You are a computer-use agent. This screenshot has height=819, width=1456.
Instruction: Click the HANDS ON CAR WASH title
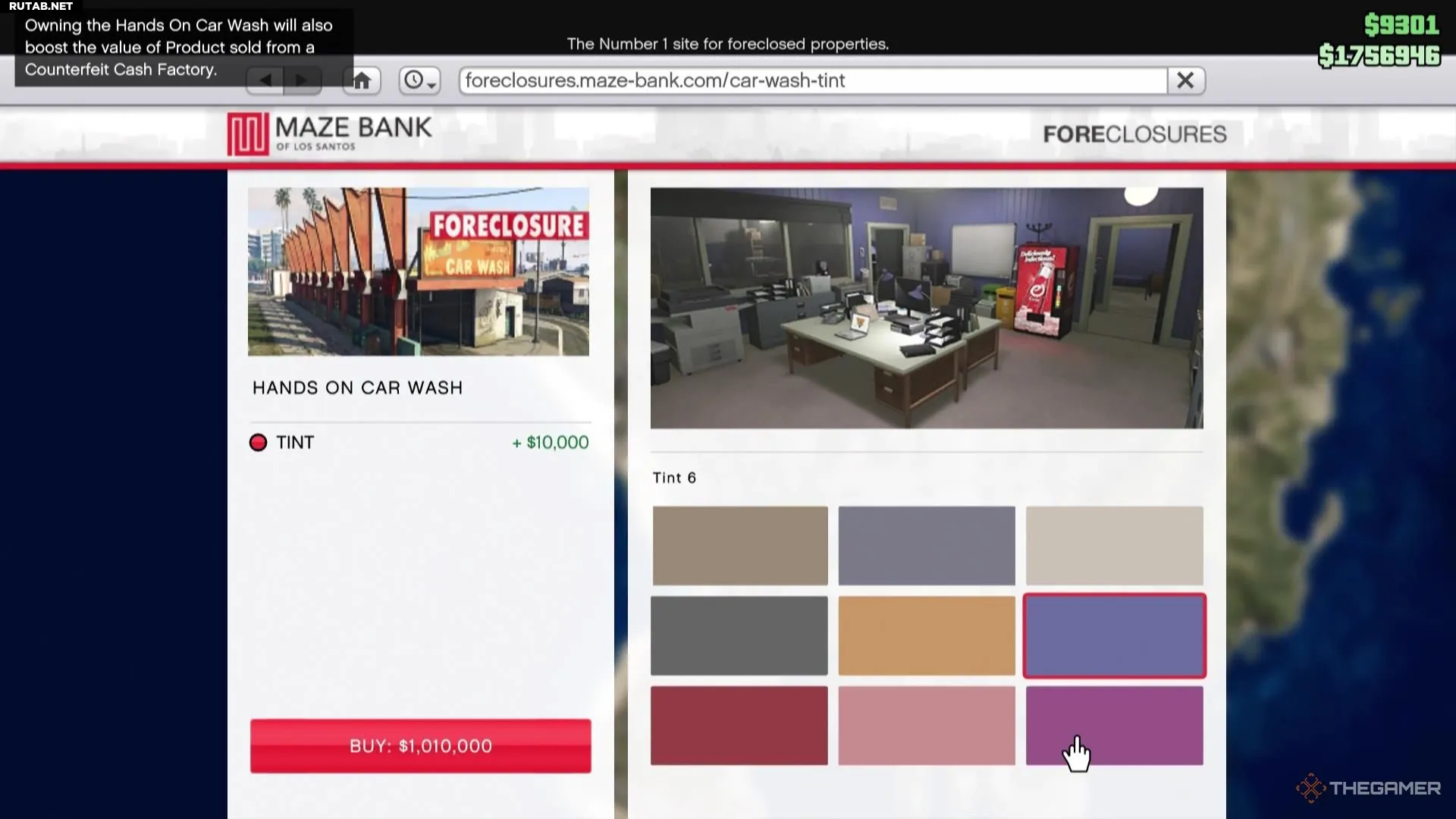click(x=357, y=388)
